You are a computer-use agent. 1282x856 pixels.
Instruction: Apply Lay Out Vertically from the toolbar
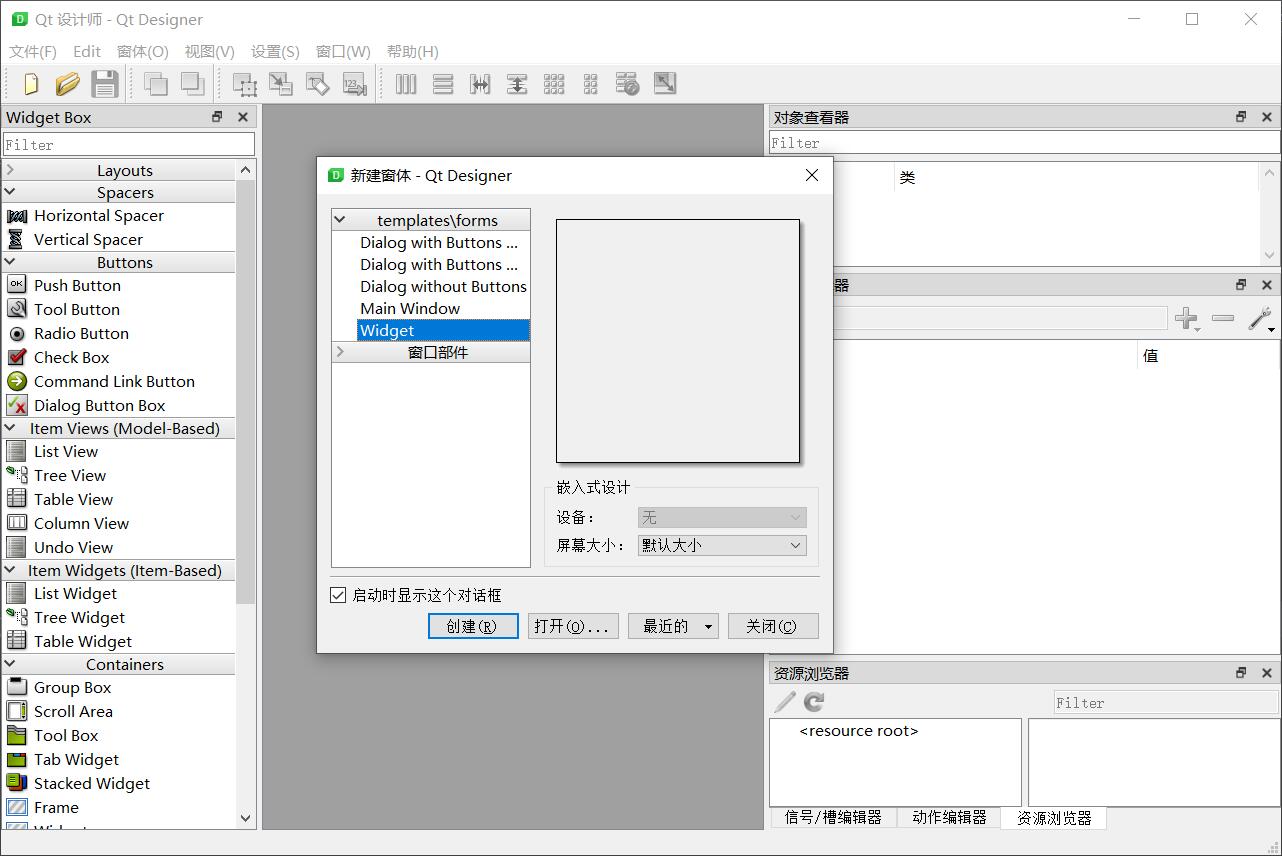pos(441,84)
